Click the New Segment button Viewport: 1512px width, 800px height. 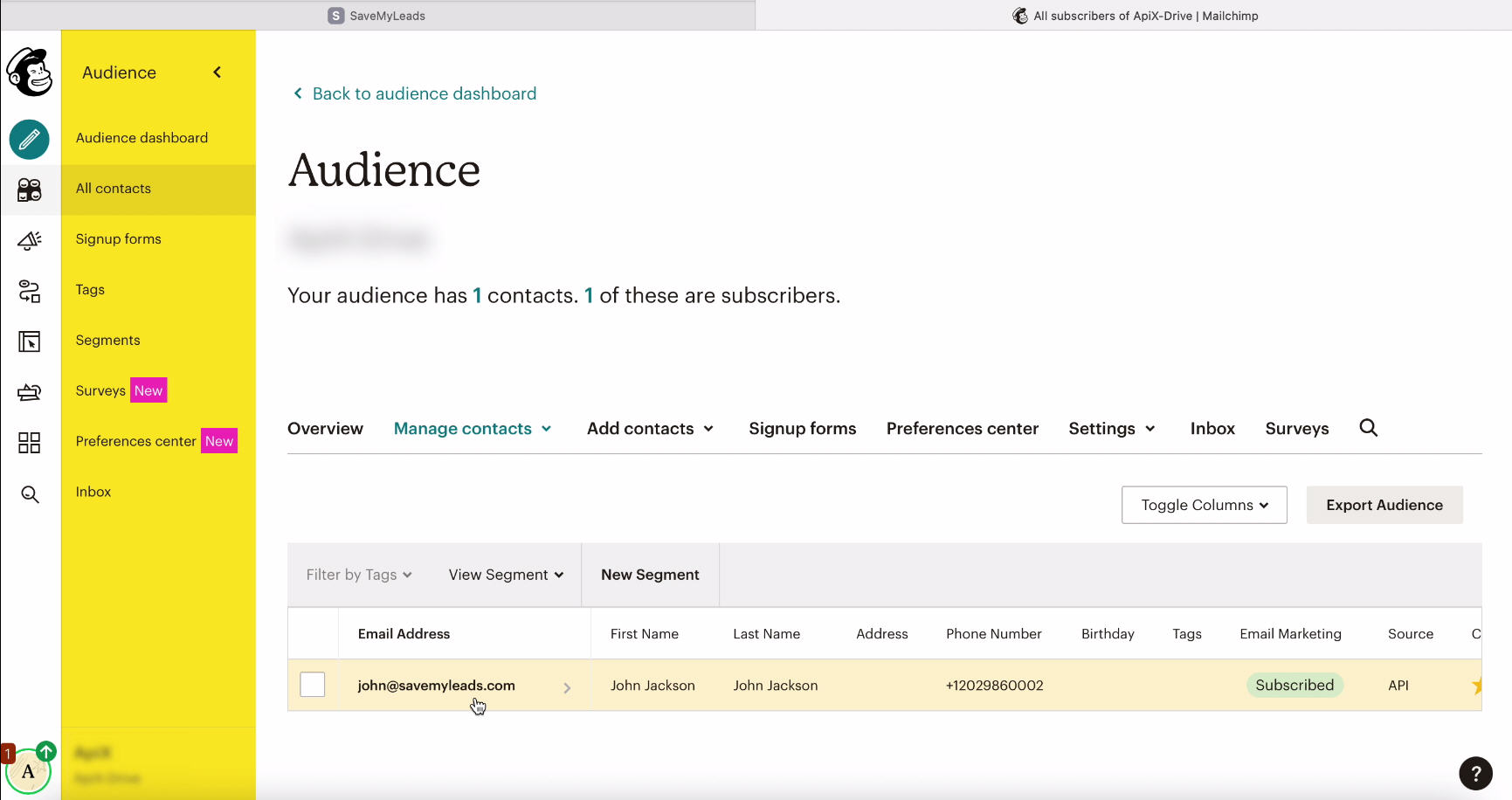click(650, 575)
